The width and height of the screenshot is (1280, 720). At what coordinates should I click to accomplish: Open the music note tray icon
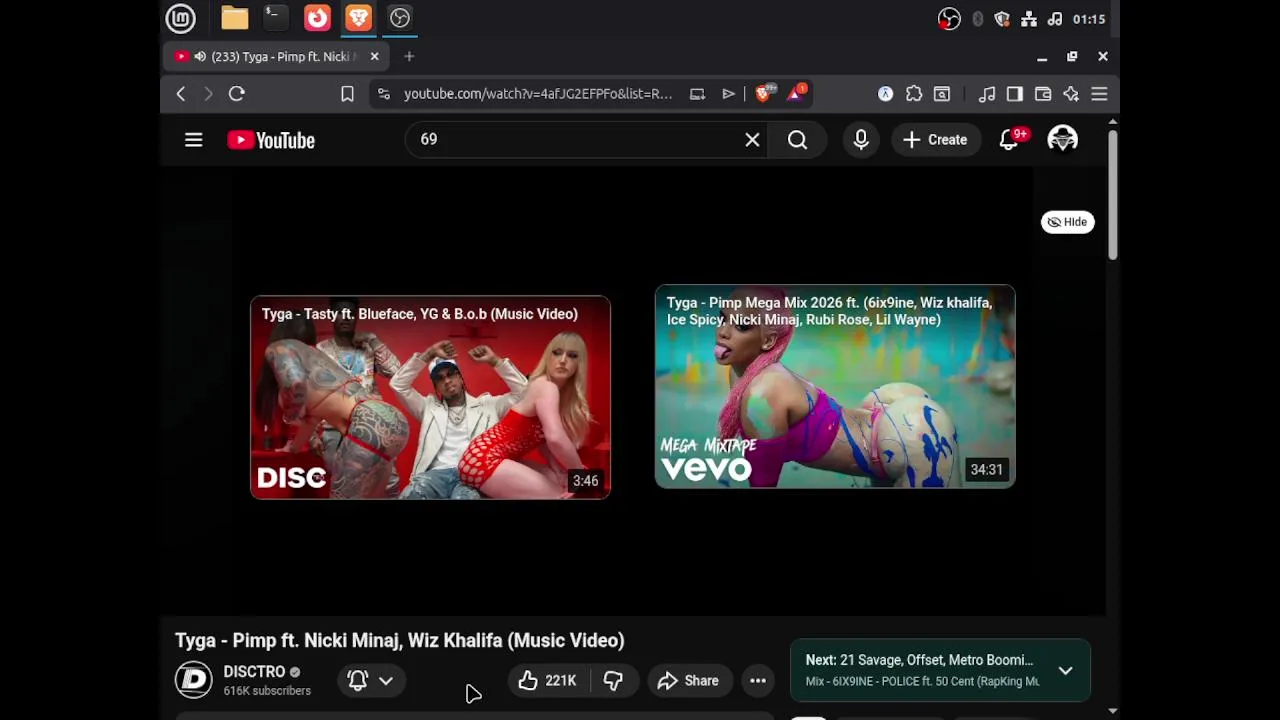1055,19
